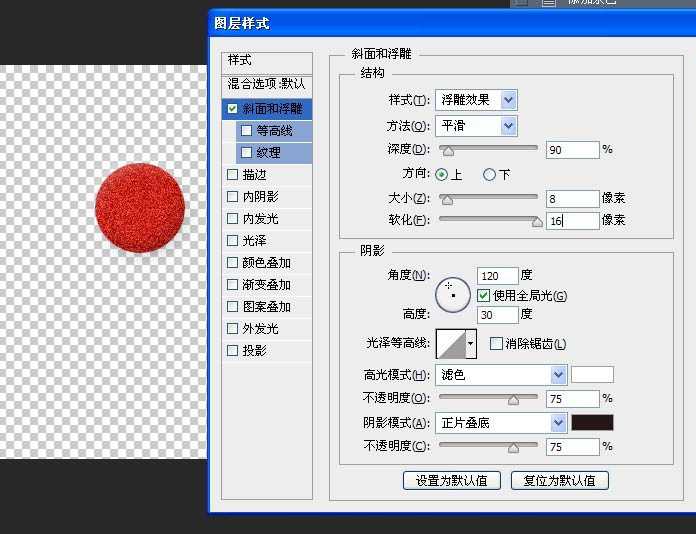Viewport: 696px width, 534px height.
Task: Enable the 图案叠加 checkbox
Action: click(232, 306)
